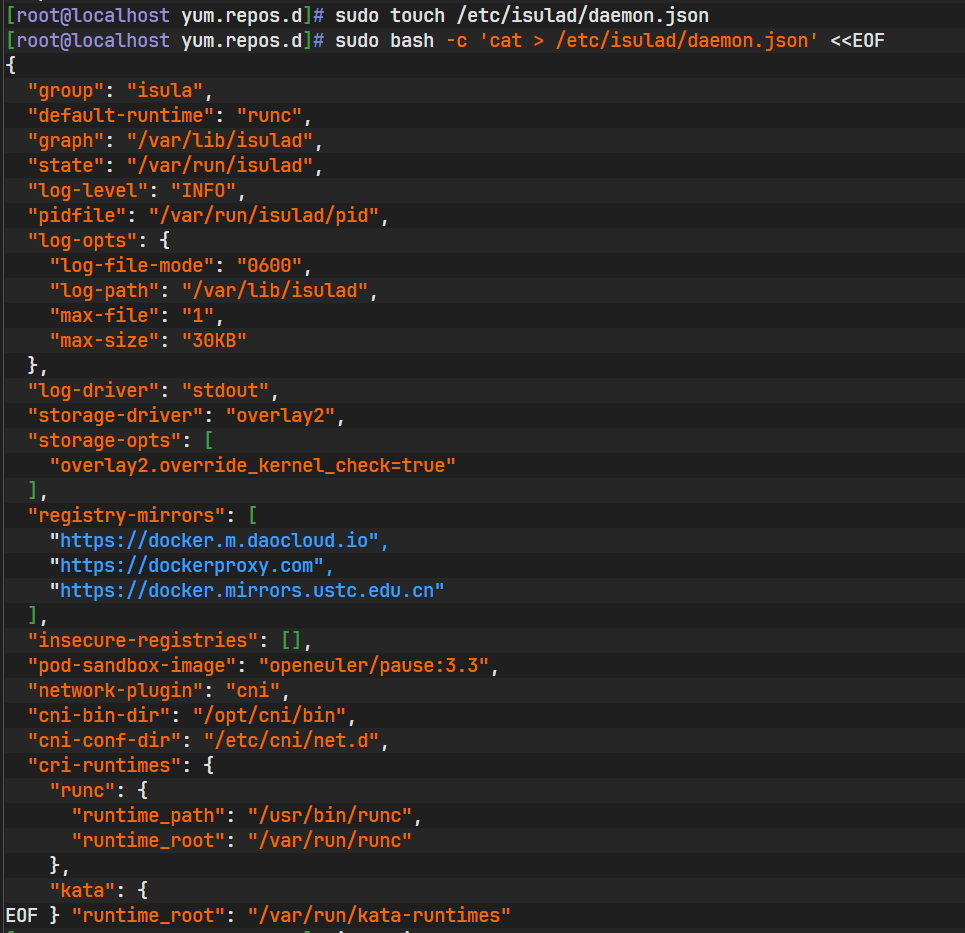Viewport: 965px width, 933px height.
Task: Click the "overlay2" storage-driver value
Action: (x=281, y=415)
